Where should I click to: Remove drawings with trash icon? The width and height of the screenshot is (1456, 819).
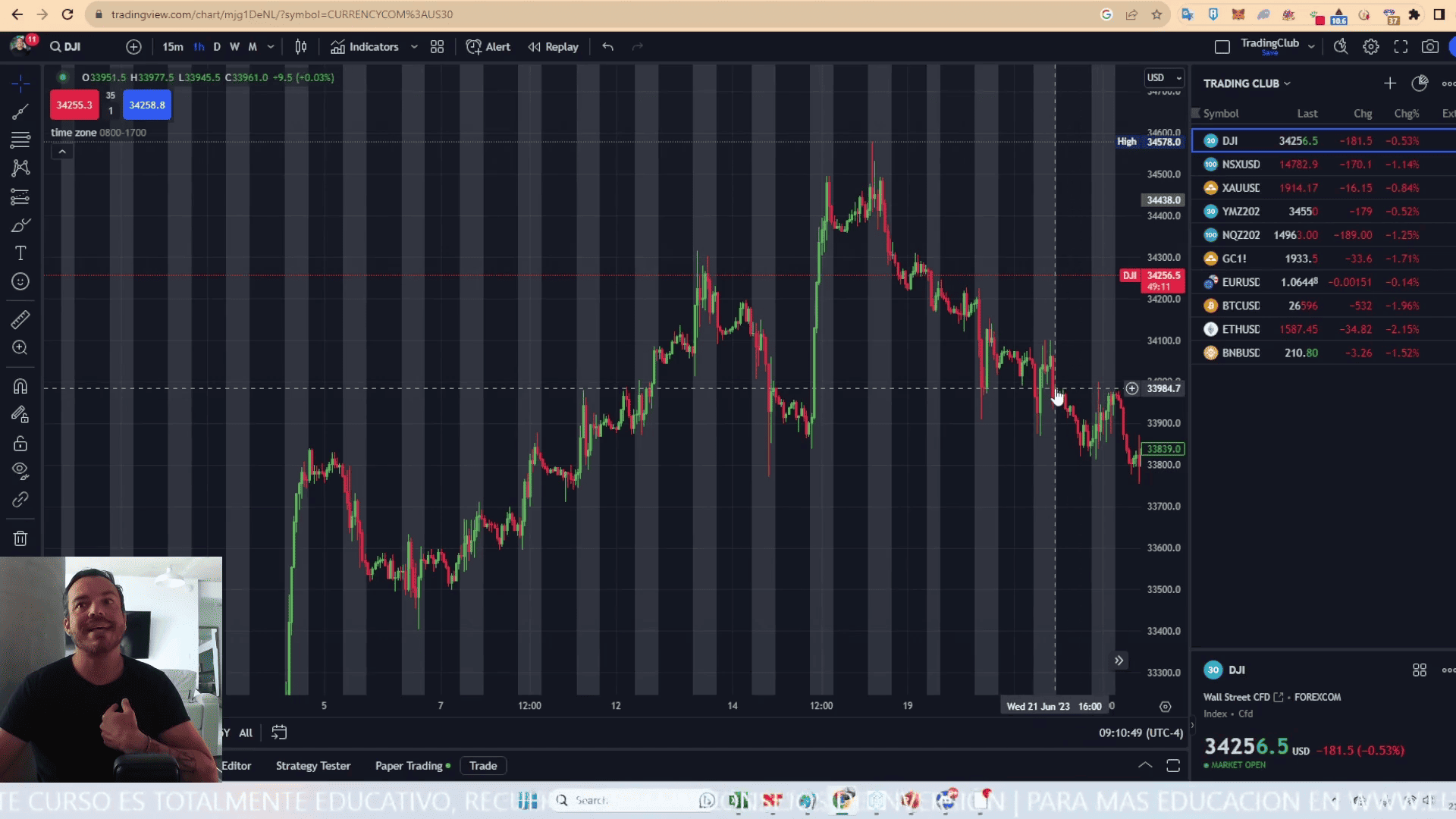point(20,538)
